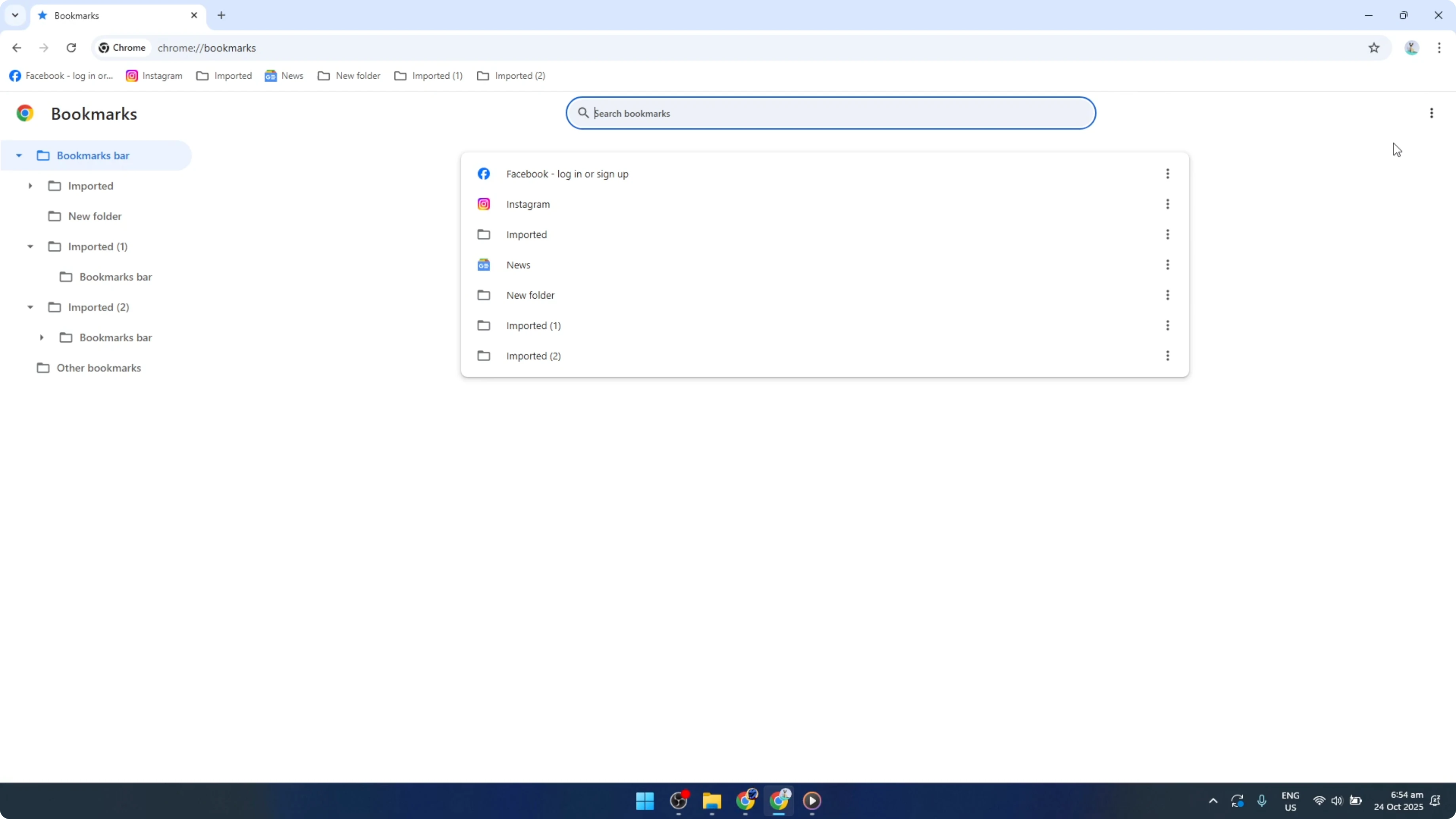
Task: Click the reload page button
Action: 71,47
